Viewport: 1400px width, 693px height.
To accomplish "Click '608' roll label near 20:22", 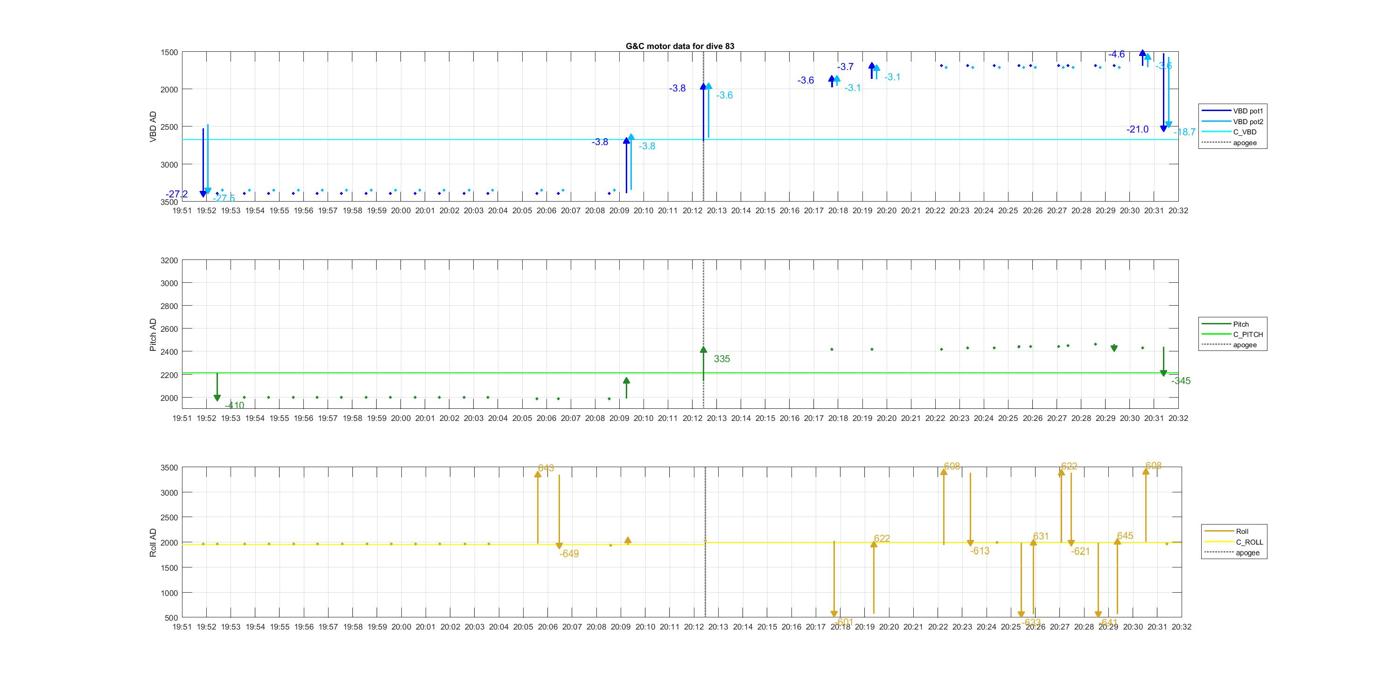I will [952, 466].
